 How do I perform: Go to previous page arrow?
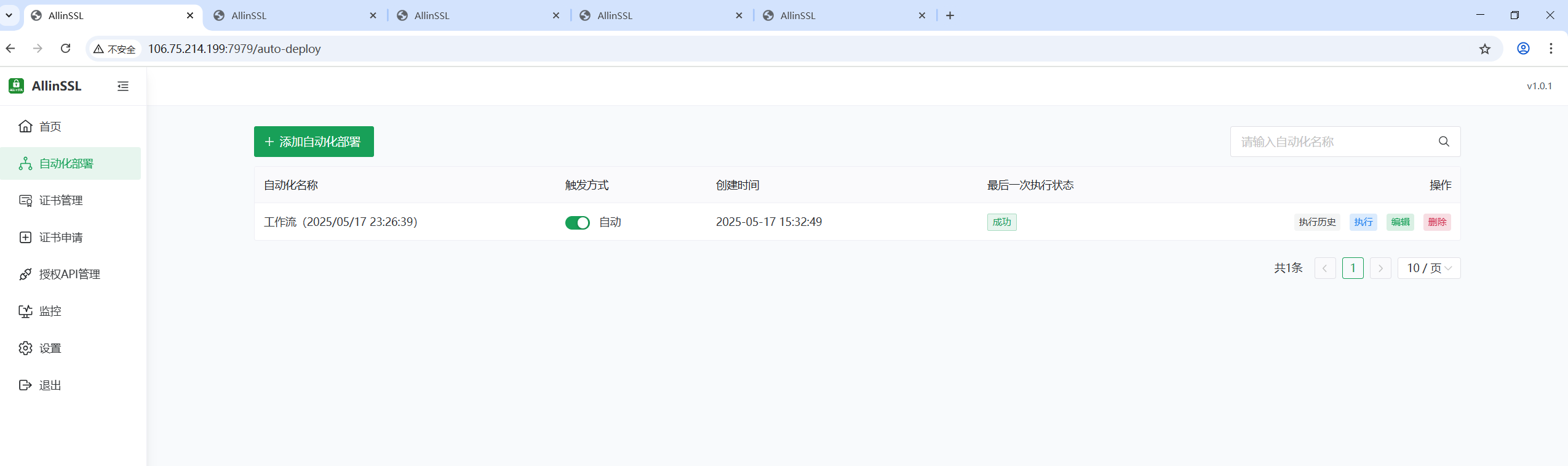pyautogui.click(x=1325, y=268)
